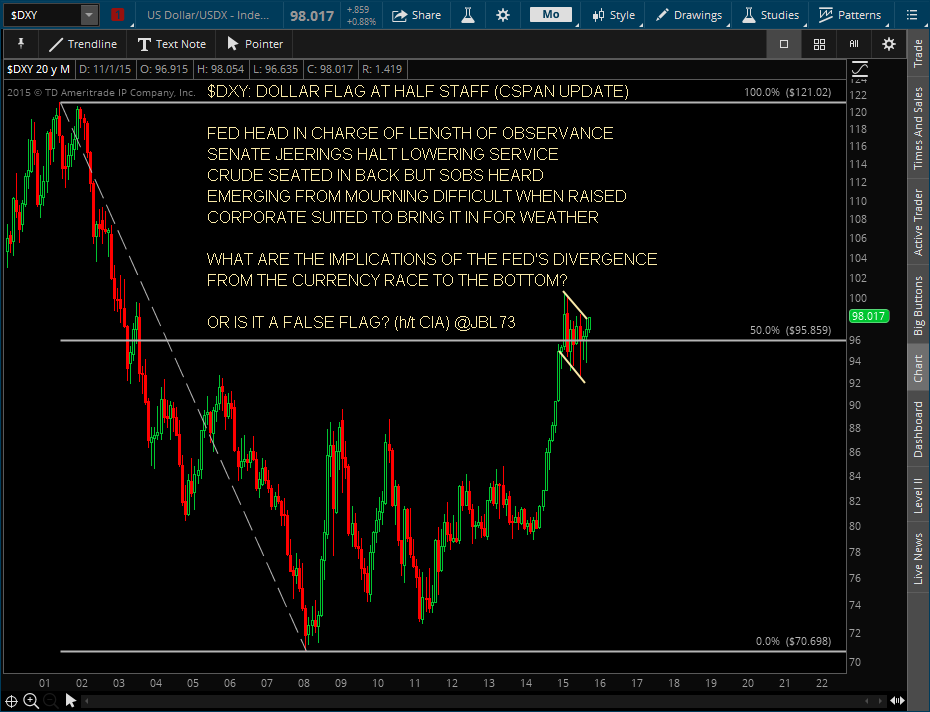930x712 pixels.
Task: Click the horizontal chart scrollbar track
Action: click(483, 701)
